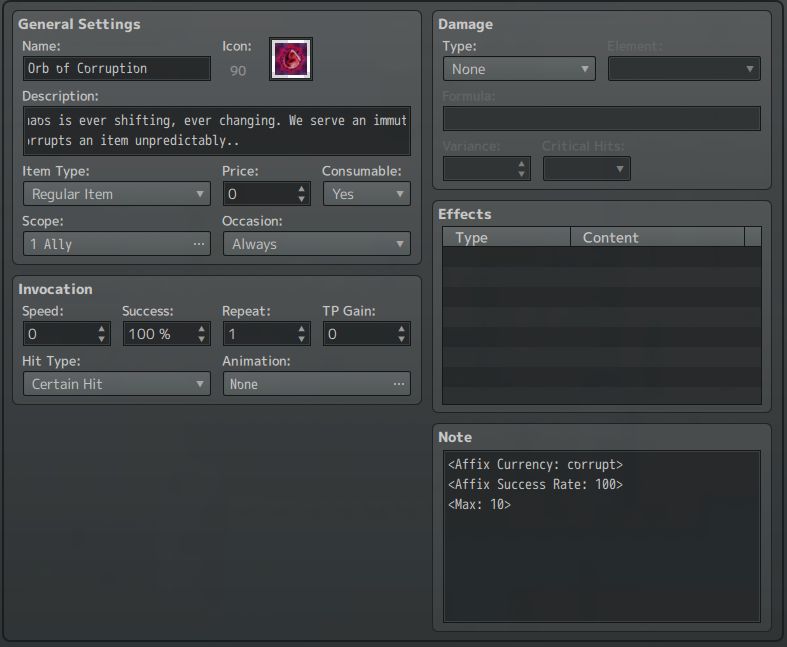Choose an Animation via the ellipsis field

pyautogui.click(x=316, y=384)
